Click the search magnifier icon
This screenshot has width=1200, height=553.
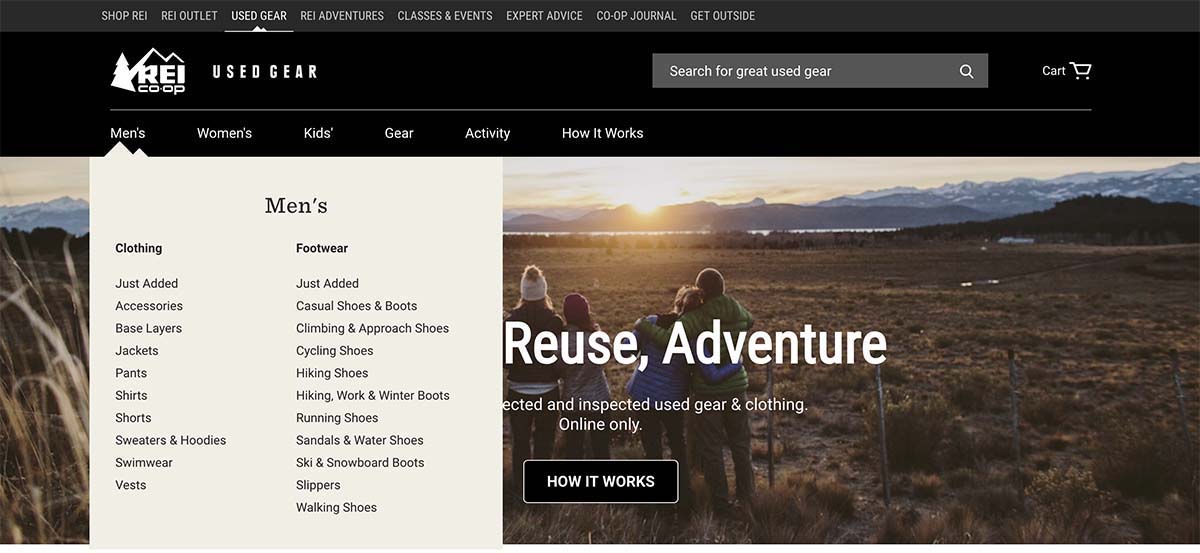pyautogui.click(x=966, y=71)
